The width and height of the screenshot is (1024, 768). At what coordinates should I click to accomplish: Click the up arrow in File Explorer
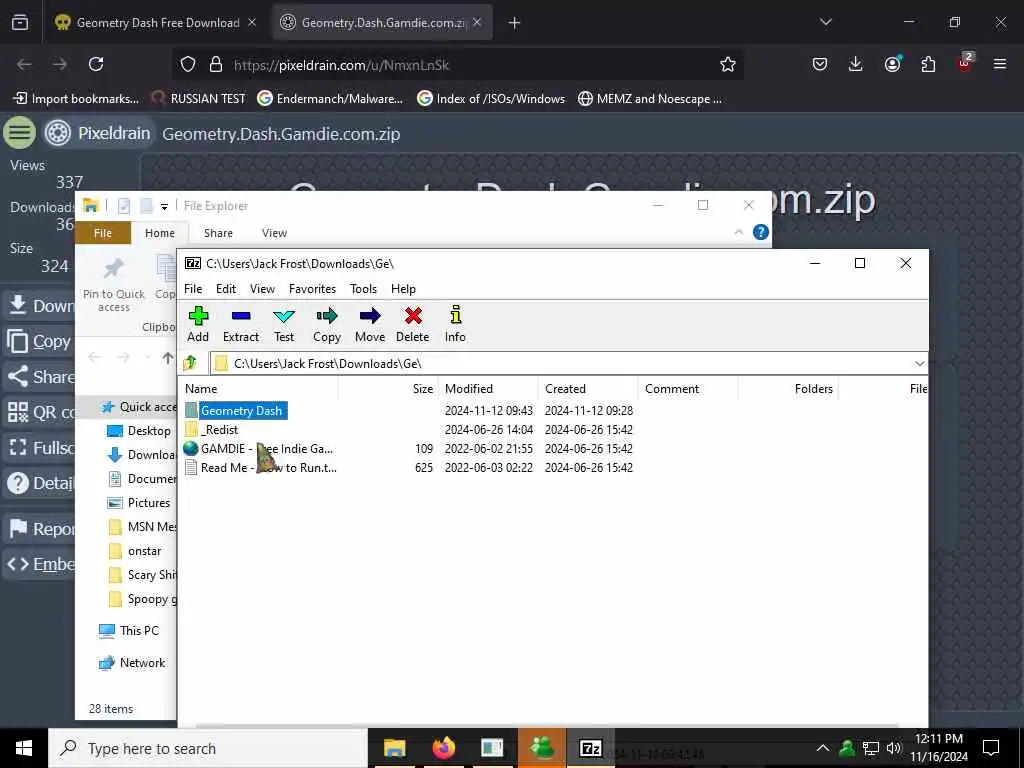[168, 357]
